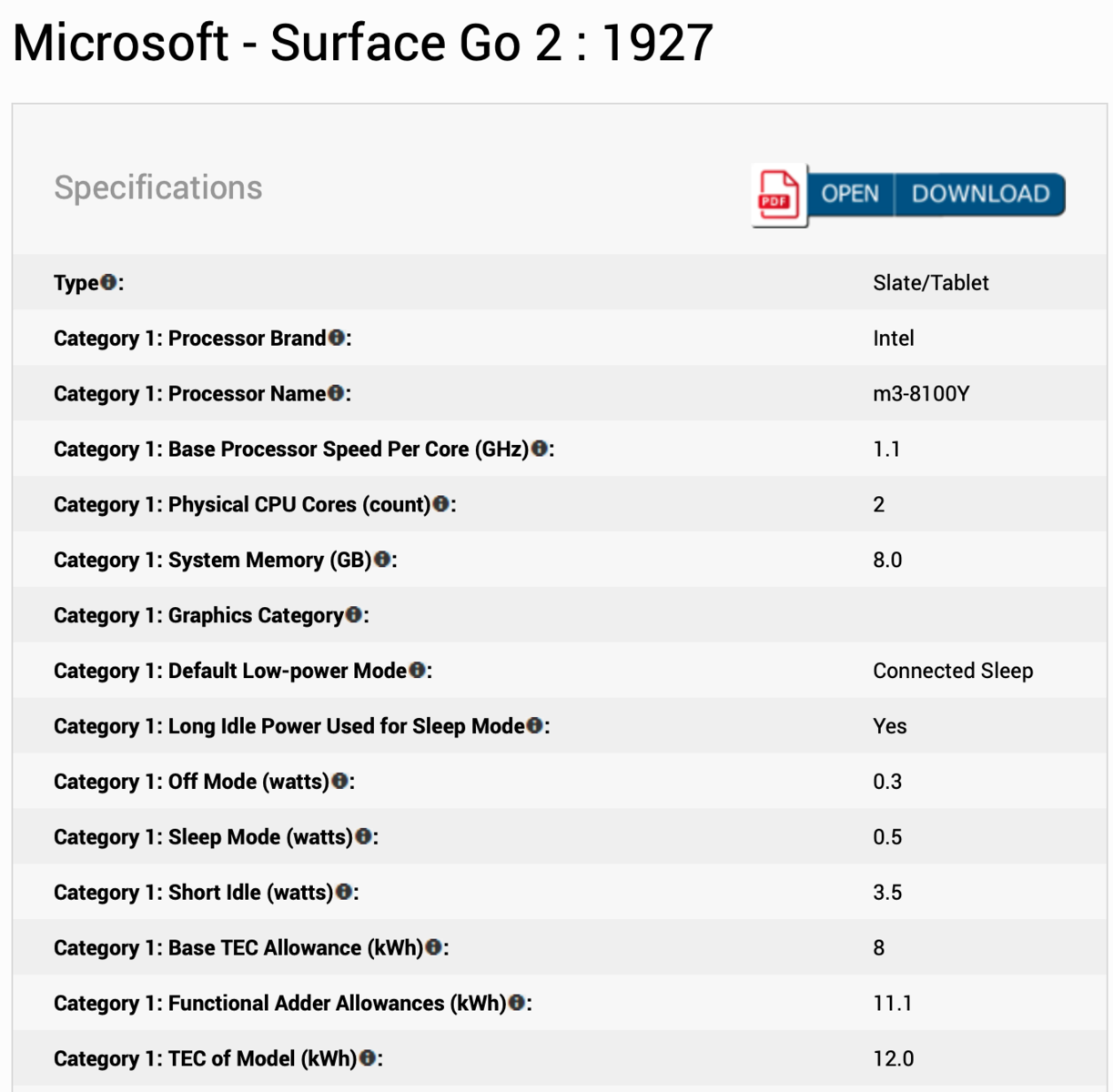Screen dimensions: 1113x1092
Task: Click info icon next to Type
Action: pos(108,282)
